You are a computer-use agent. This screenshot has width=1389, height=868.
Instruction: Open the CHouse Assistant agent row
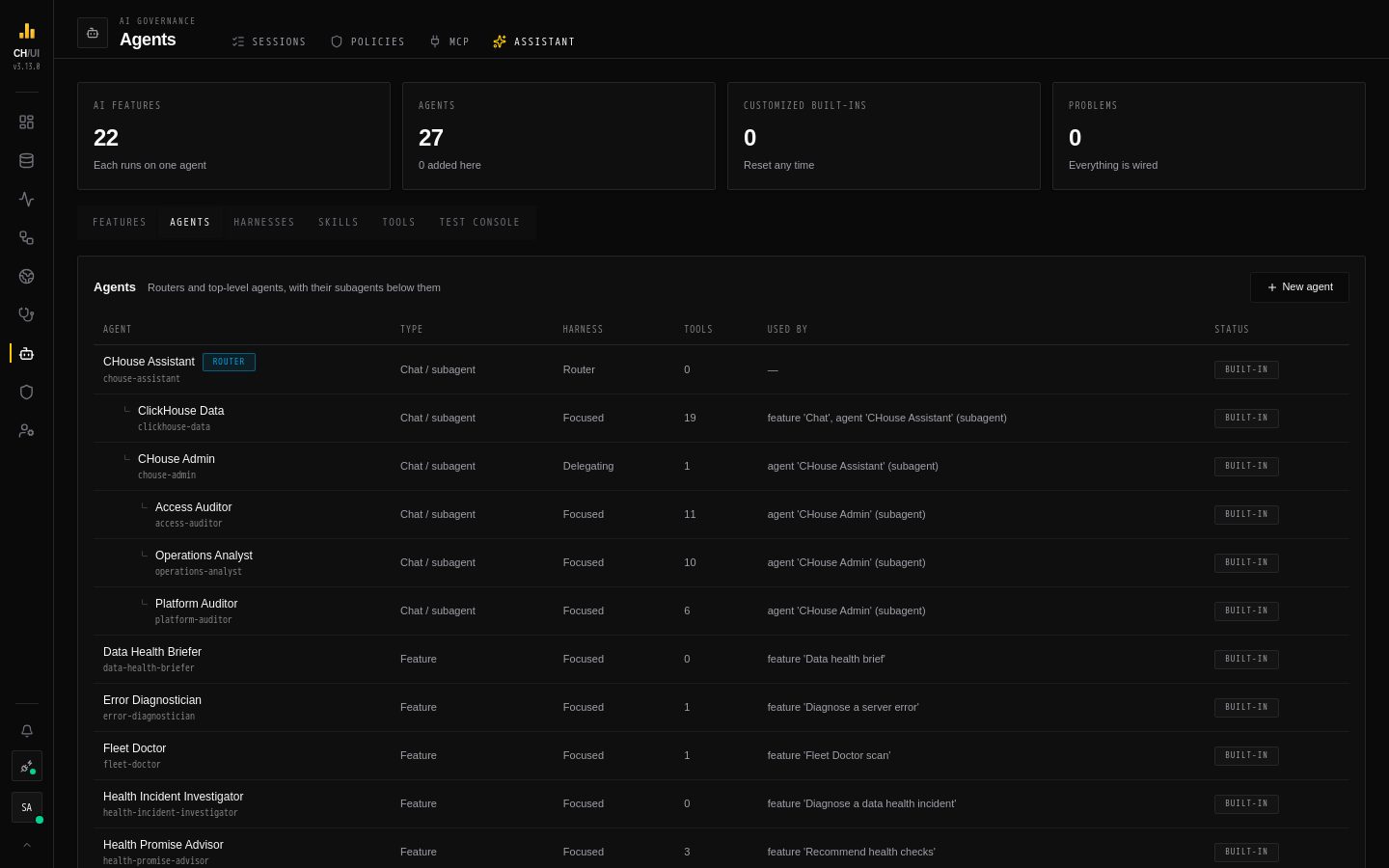(722, 369)
